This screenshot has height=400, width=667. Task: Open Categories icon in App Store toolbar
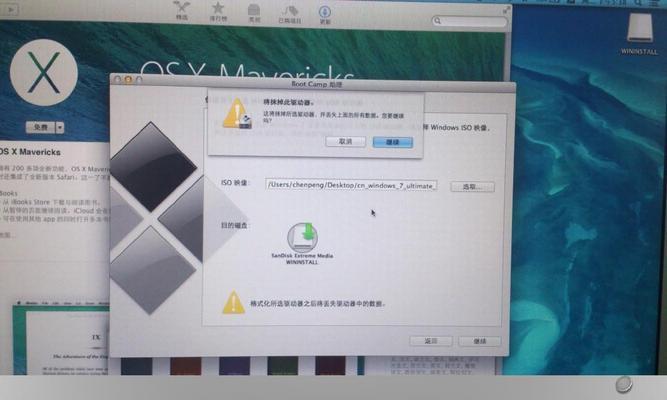pyautogui.click(x=254, y=13)
